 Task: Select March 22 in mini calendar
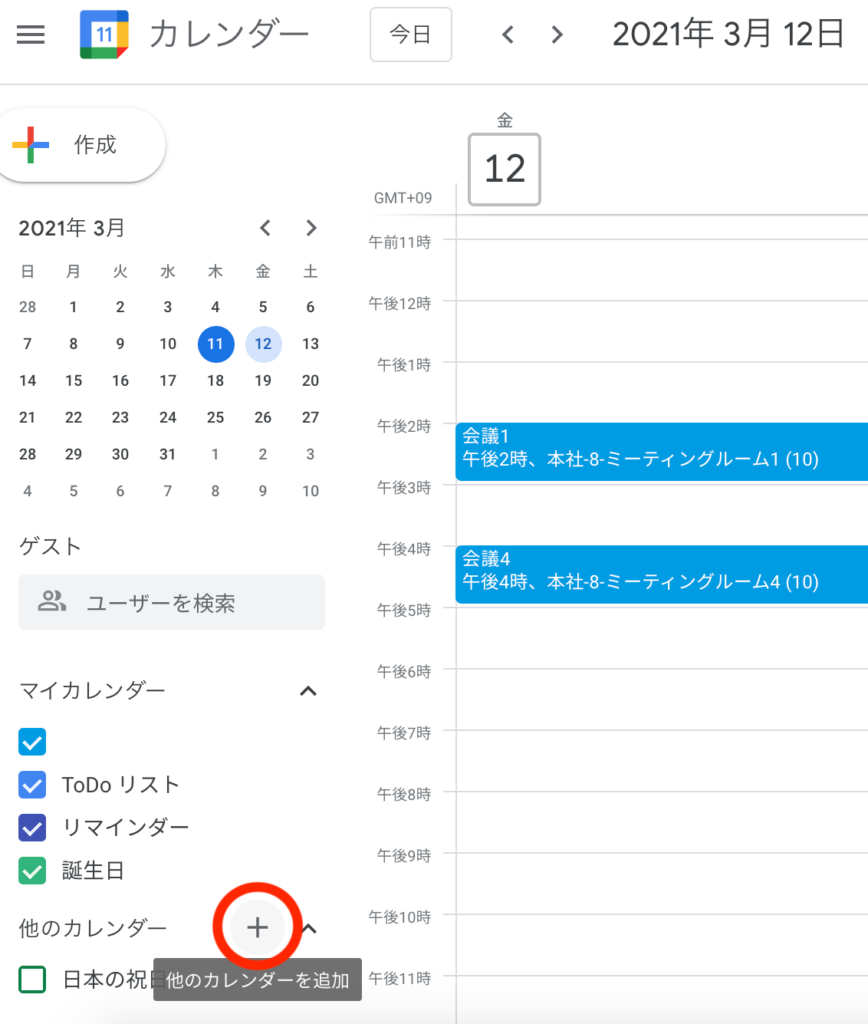tap(73, 417)
